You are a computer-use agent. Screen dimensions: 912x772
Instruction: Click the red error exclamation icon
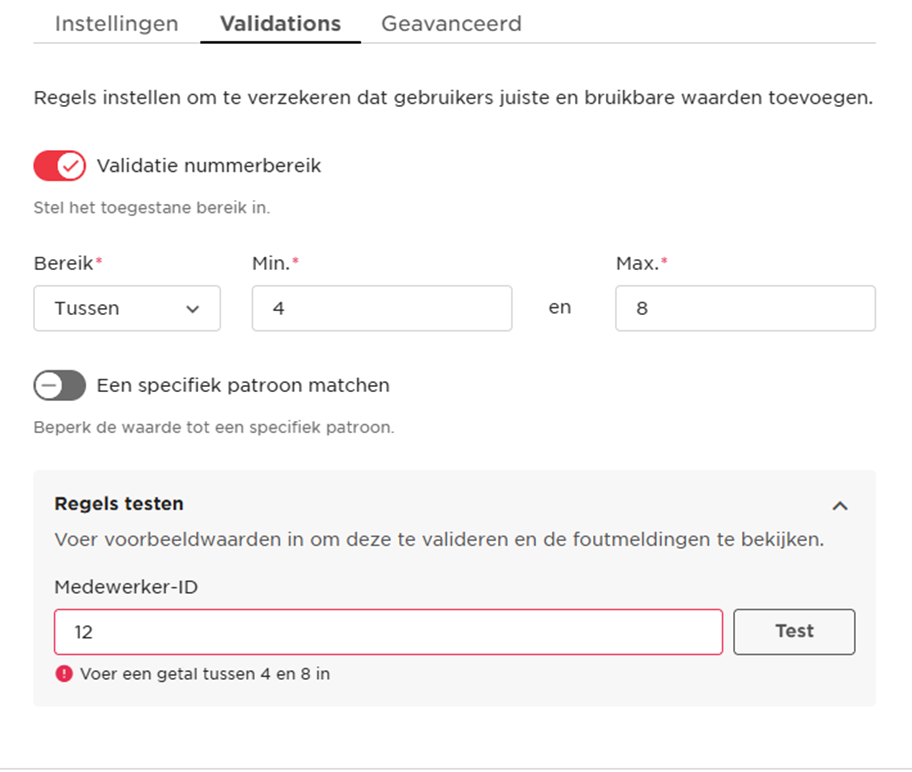[64, 674]
